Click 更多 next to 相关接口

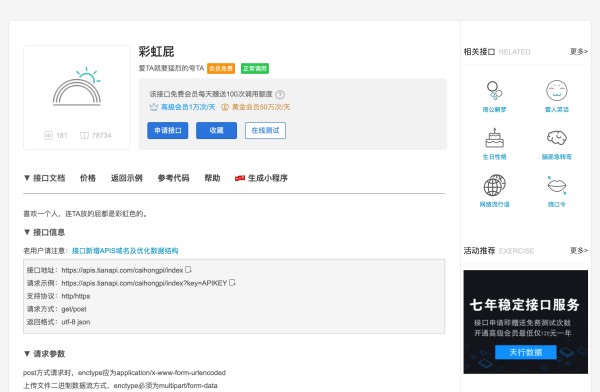(579, 51)
